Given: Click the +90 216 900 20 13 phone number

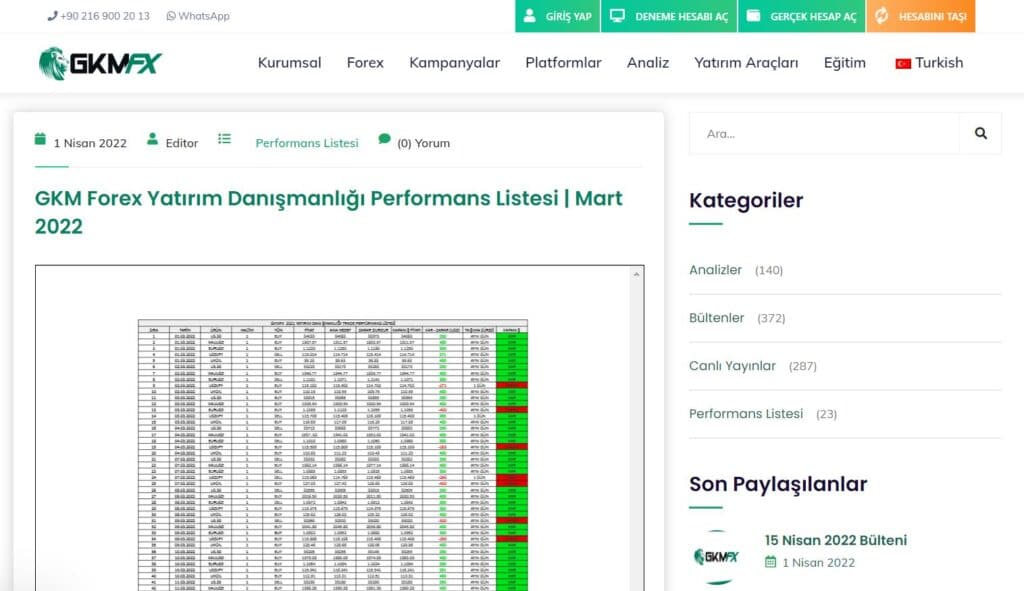Looking at the screenshot, I should point(104,16).
